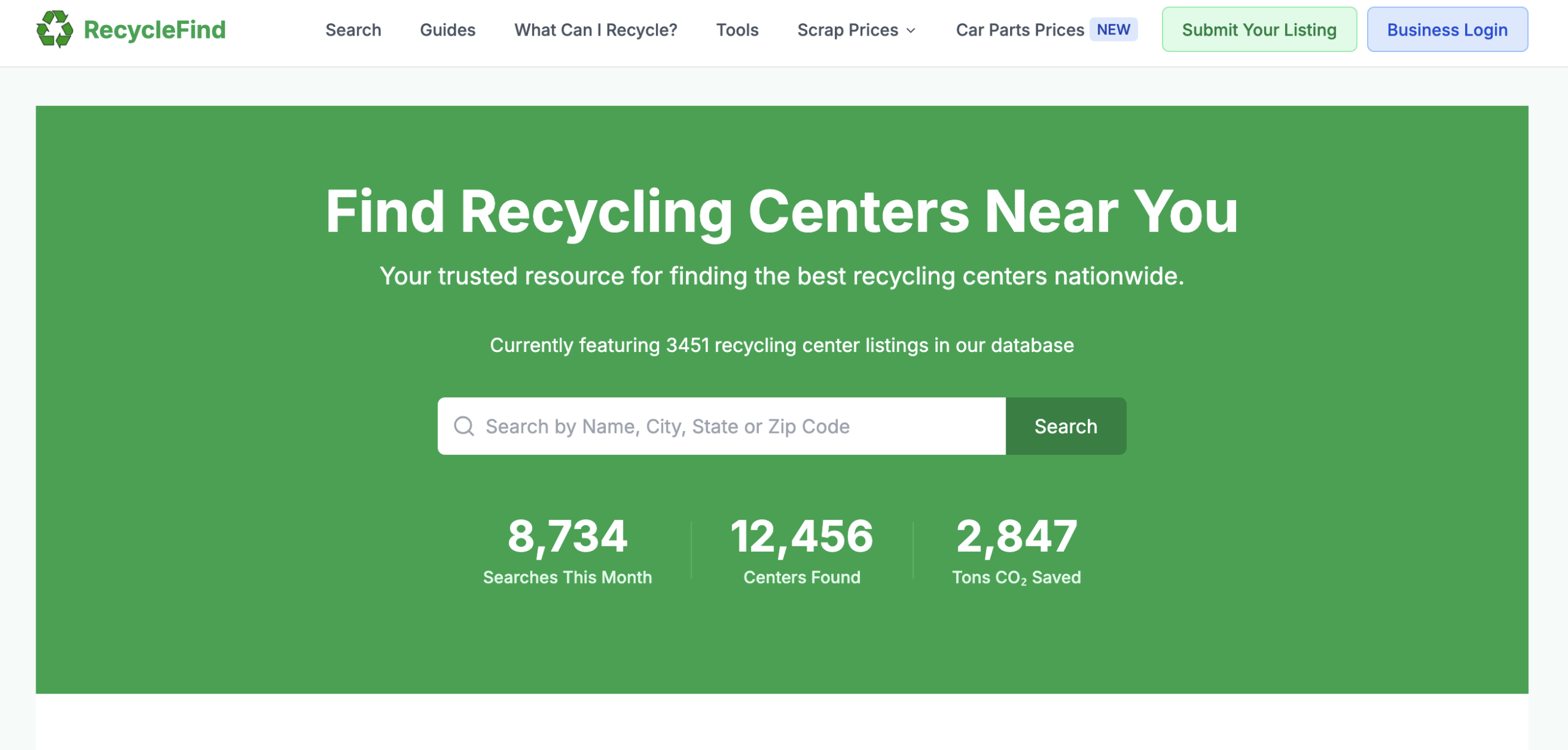Expand the Scrap Prices dropdown chevron
1568x750 pixels.
(x=911, y=31)
